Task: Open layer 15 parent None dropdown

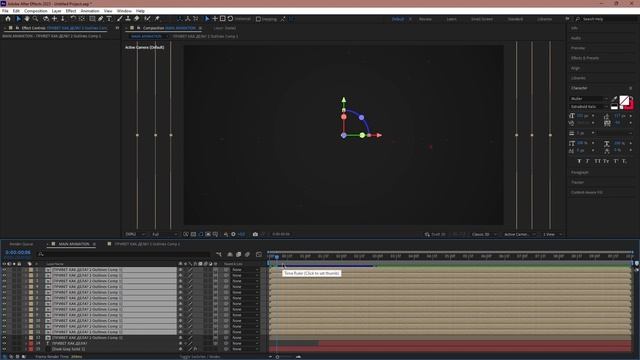Action: pyautogui.click(x=245, y=349)
